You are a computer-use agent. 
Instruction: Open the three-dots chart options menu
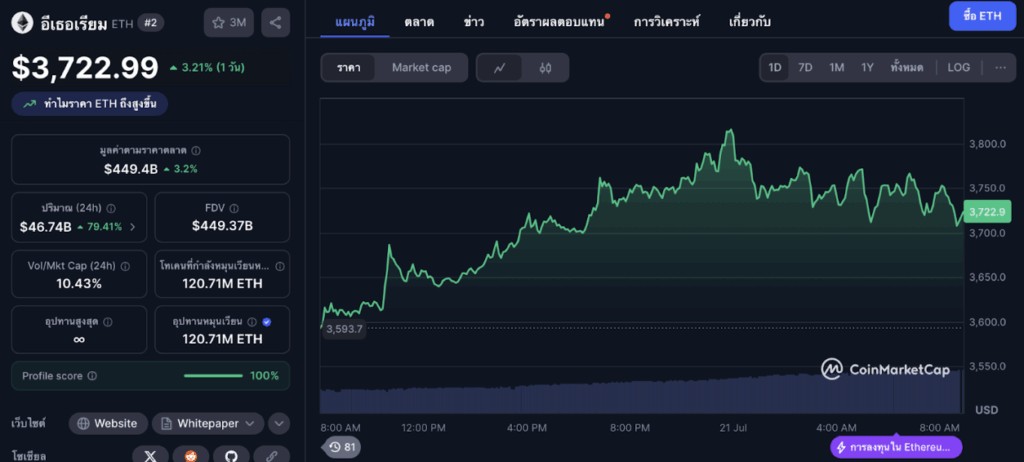[1000, 67]
